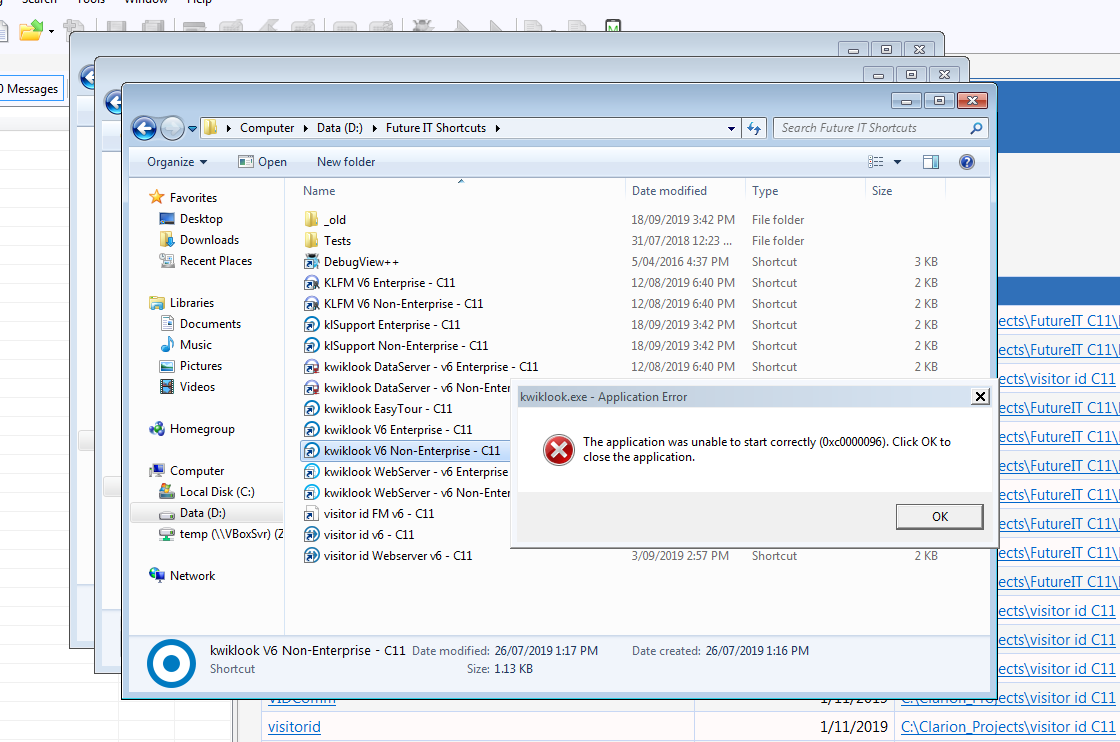The height and width of the screenshot is (742, 1120).
Task: Sort files by Date modified column
Action: tap(669, 191)
